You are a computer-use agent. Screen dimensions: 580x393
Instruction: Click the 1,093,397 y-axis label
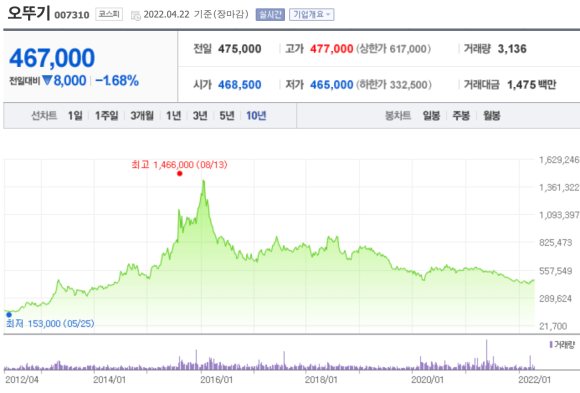559,215
